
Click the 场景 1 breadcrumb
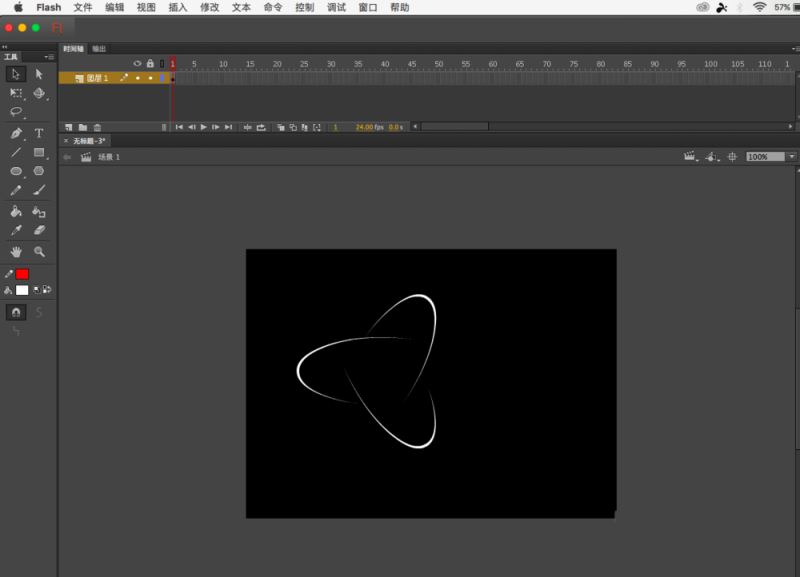coord(108,157)
